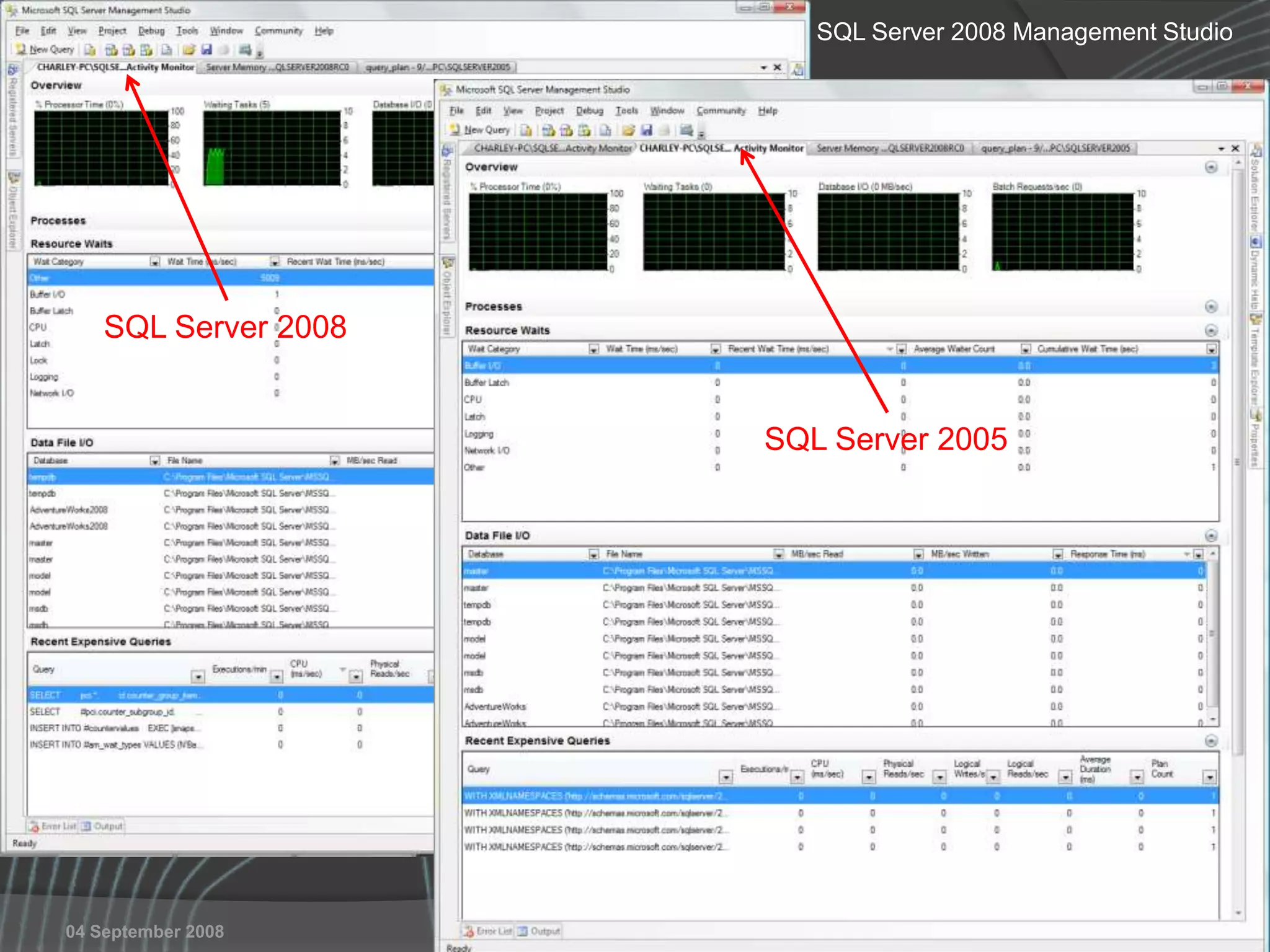Open Properties side tab on right edge

point(1255,438)
